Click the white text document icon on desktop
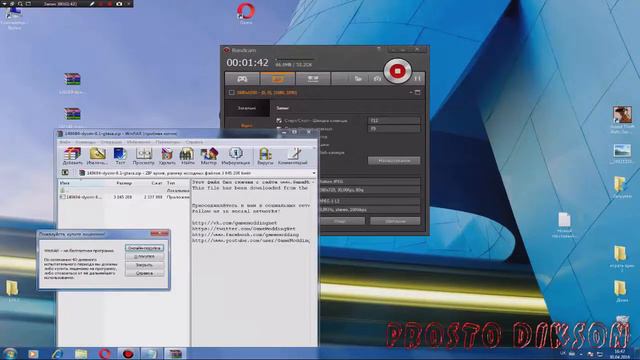The height and width of the screenshot is (360, 640). point(564,224)
